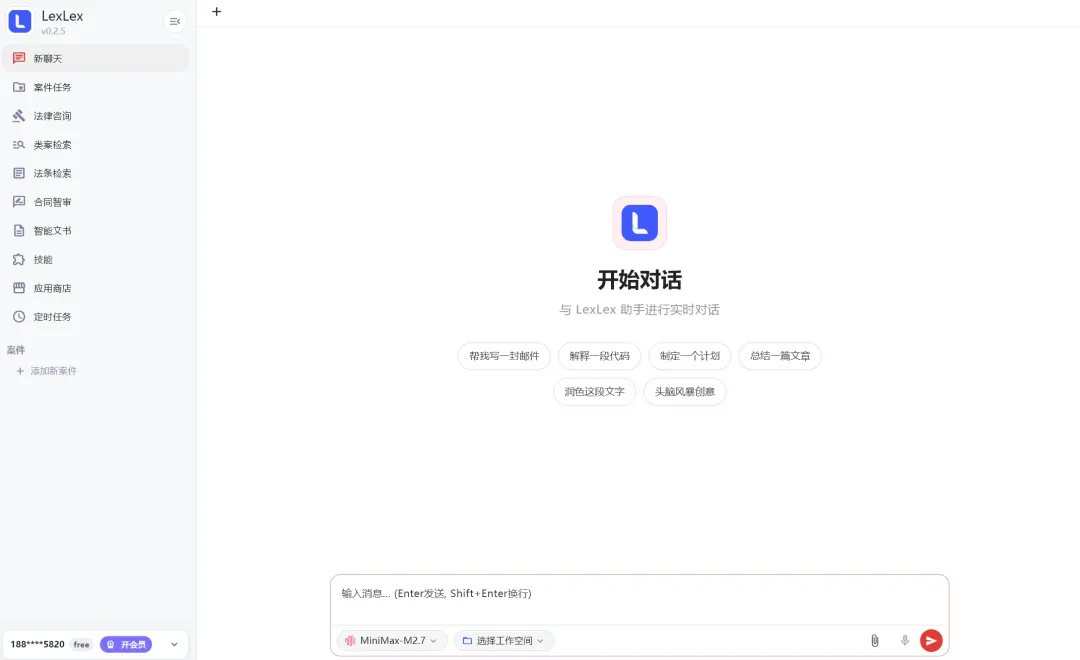
Task: Click the 开会员 membership button
Action: pyautogui.click(x=126, y=644)
